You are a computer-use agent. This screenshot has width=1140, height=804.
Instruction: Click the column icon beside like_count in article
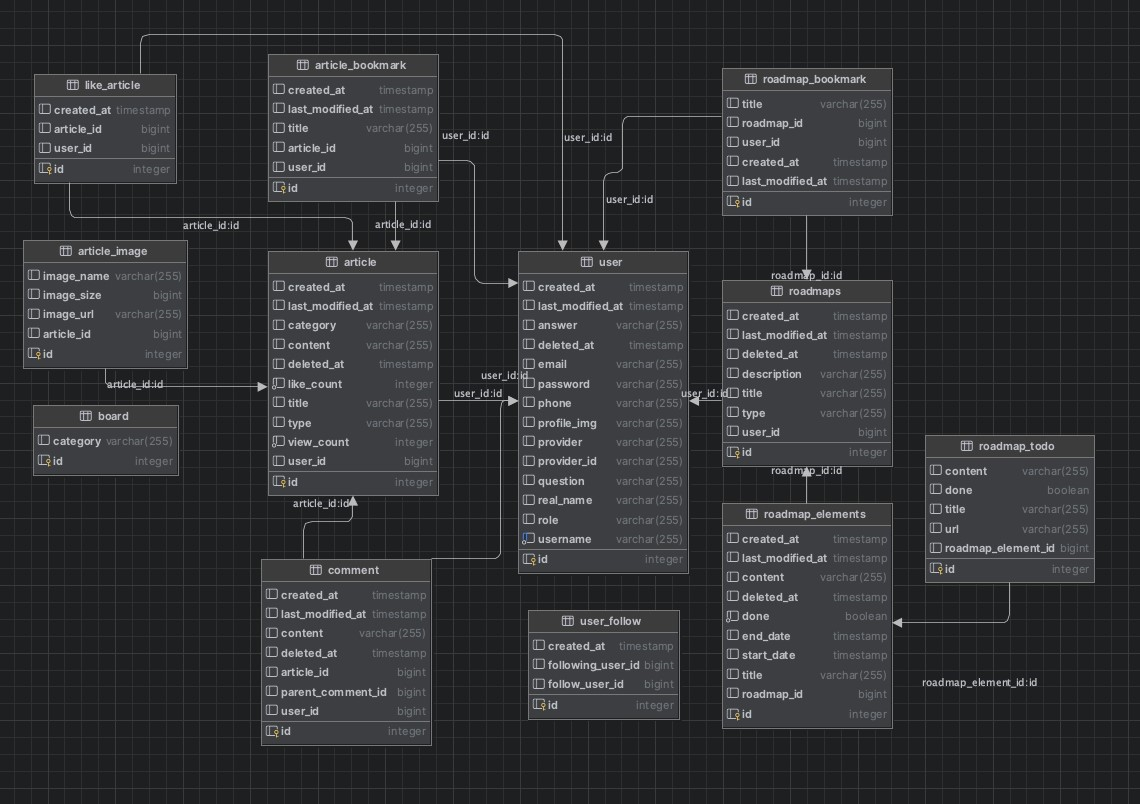point(278,384)
